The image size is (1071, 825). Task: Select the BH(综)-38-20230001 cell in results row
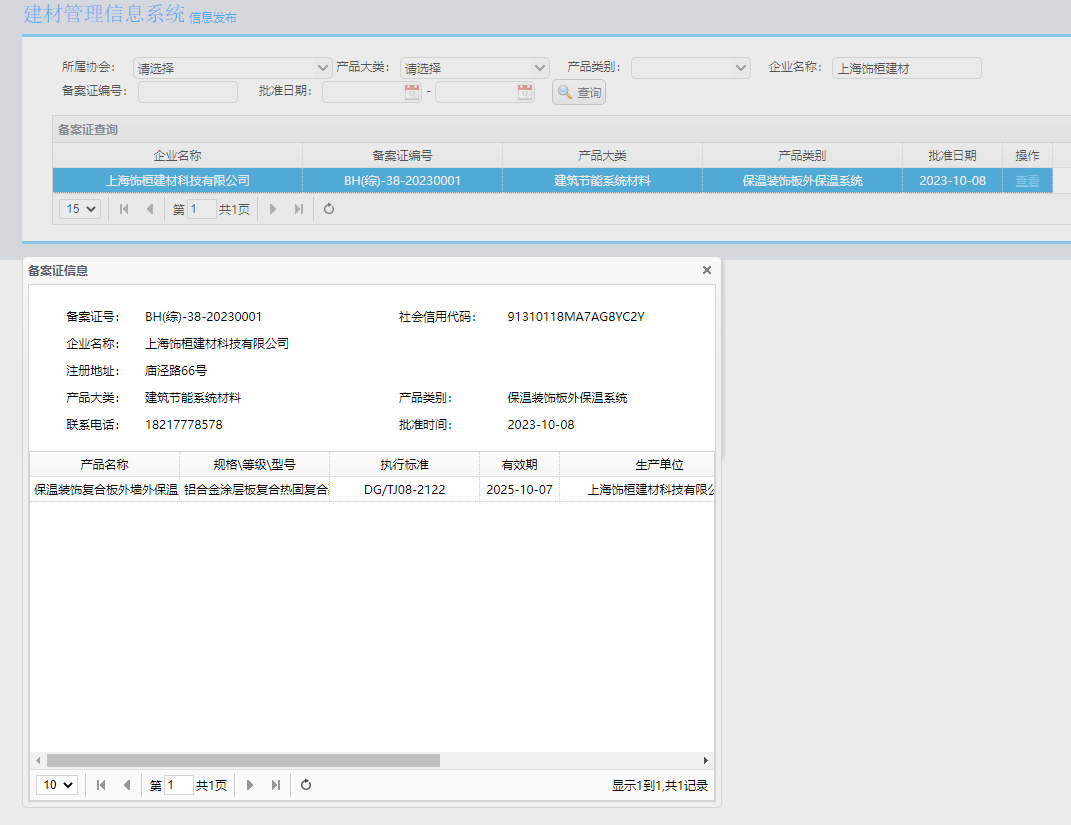coord(402,181)
